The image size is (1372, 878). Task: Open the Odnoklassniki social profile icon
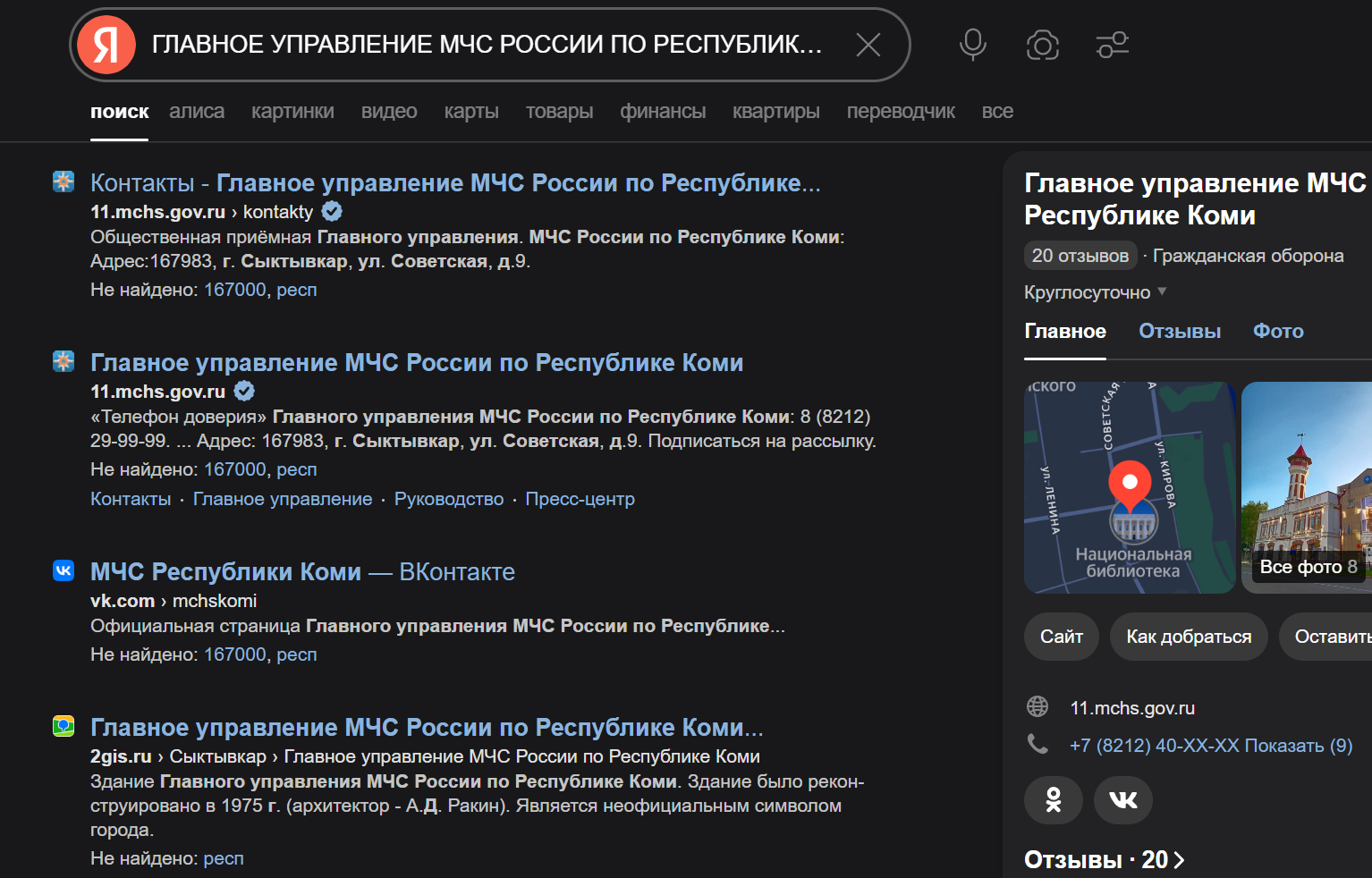(x=1053, y=799)
